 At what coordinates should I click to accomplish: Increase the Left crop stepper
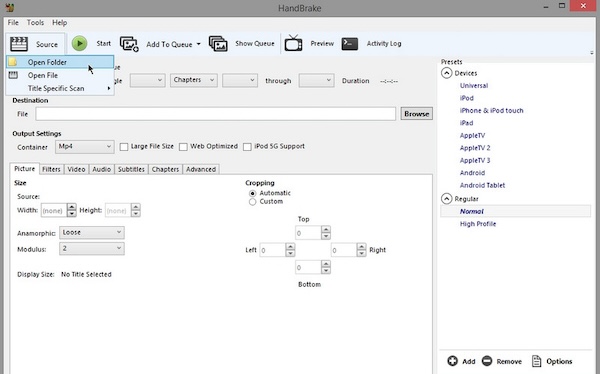pyautogui.click(x=290, y=247)
